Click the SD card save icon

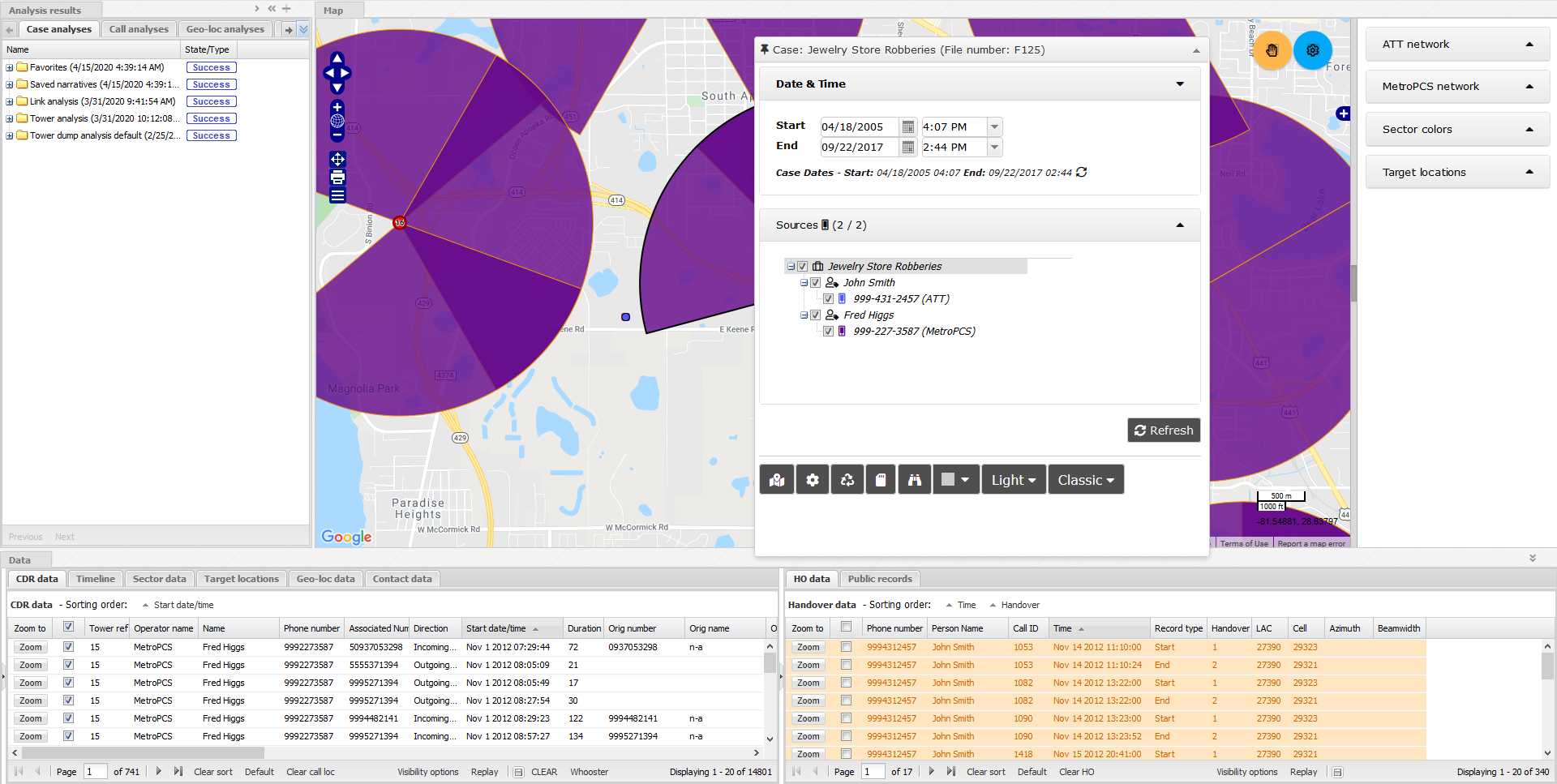(881, 480)
